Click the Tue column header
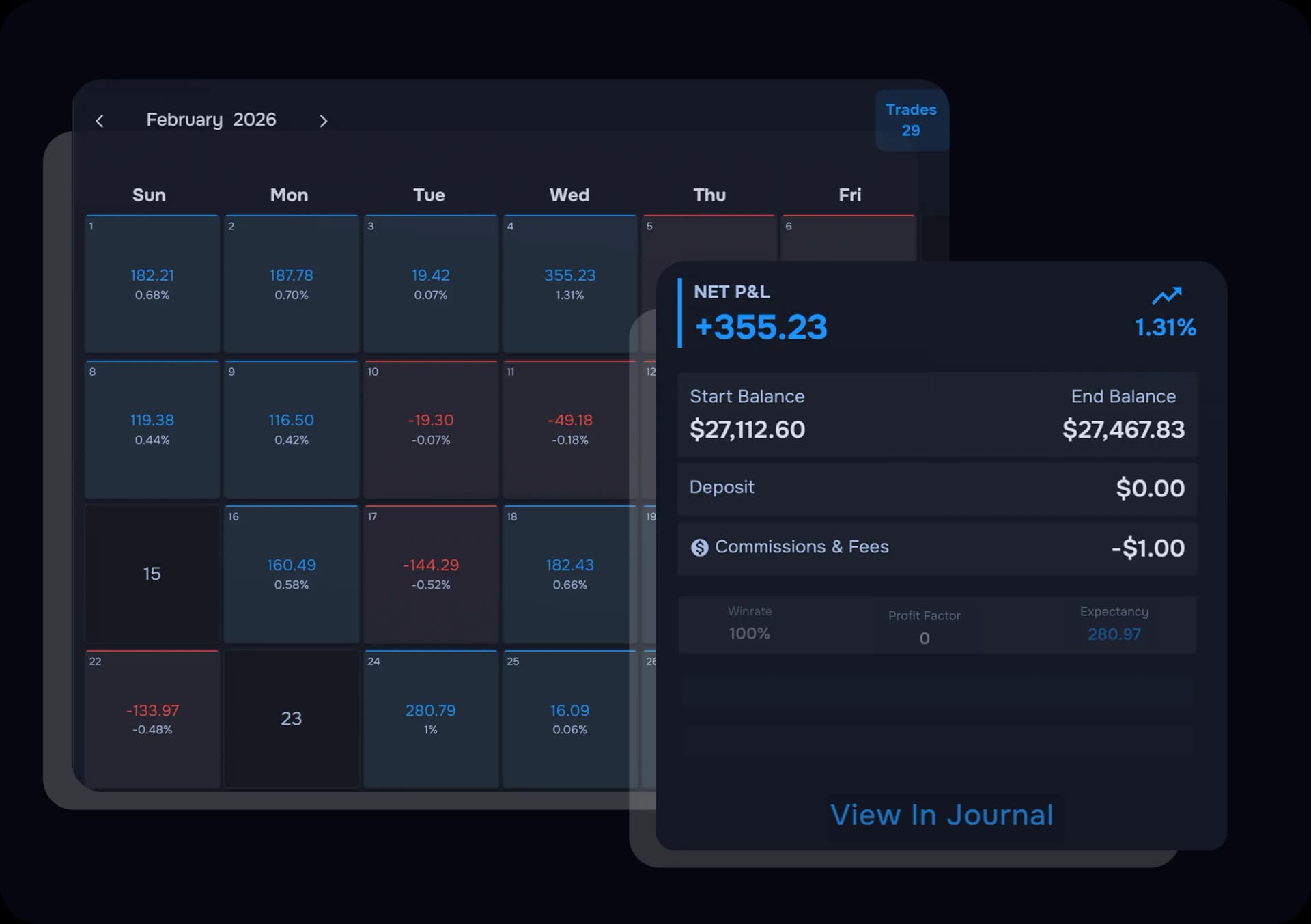 429,195
